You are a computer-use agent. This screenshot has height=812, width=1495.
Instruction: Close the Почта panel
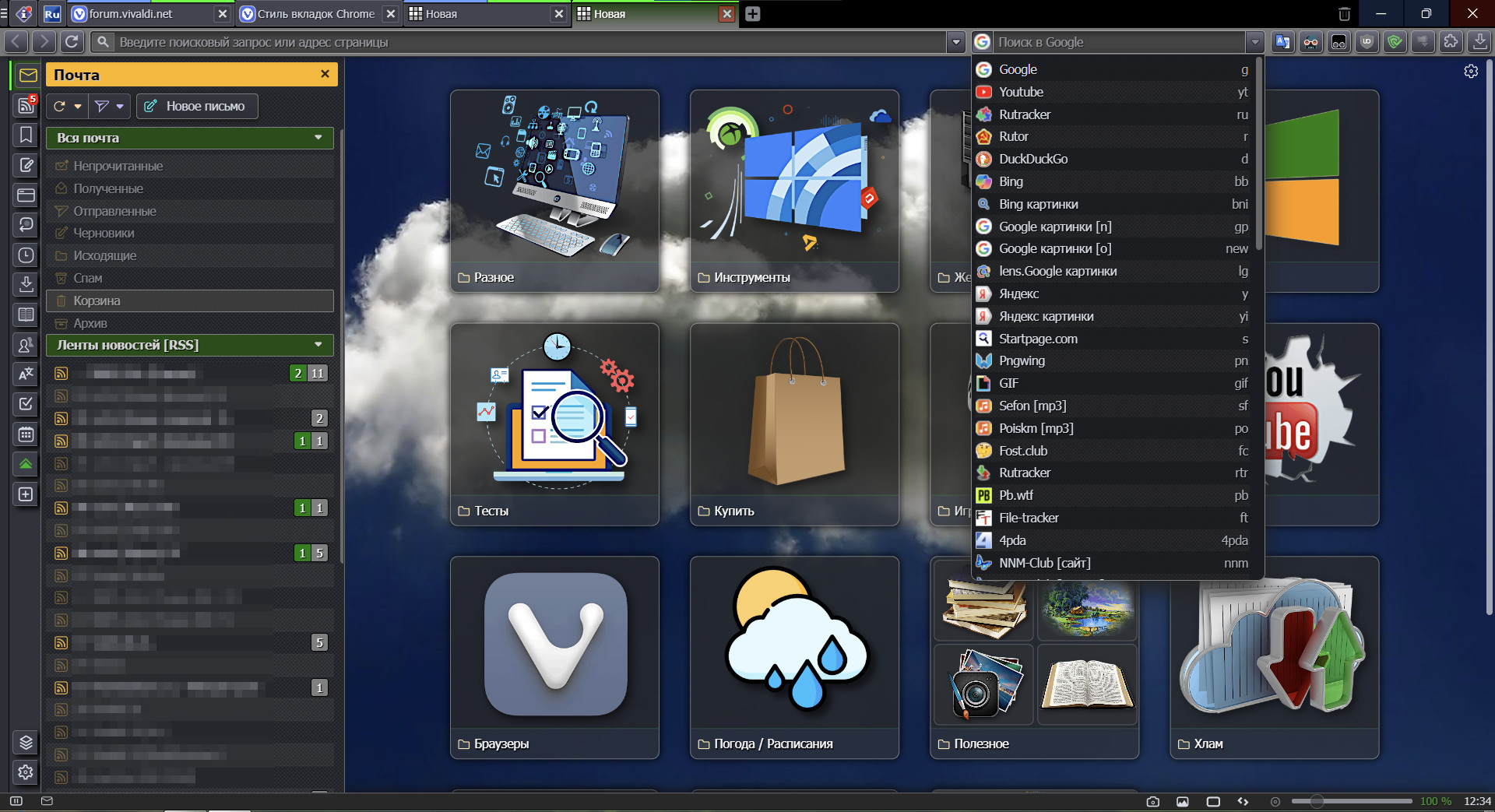point(325,74)
